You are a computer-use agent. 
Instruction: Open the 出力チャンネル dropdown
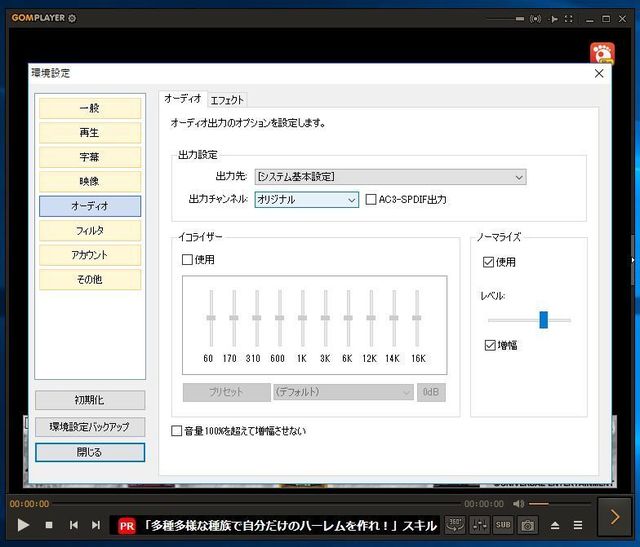click(x=307, y=200)
